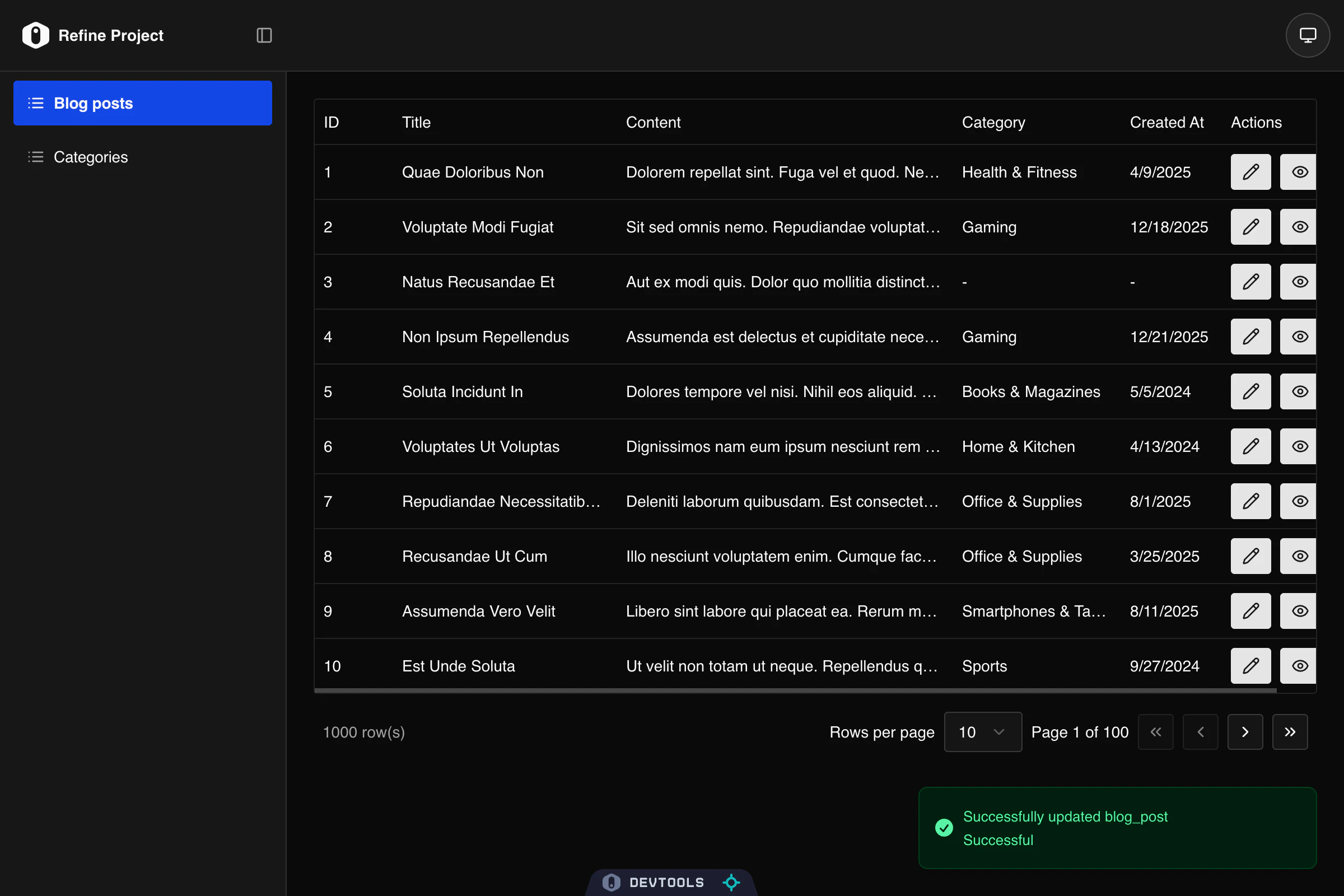This screenshot has width=1344, height=896.
Task: Click the Refine Project logo icon
Action: (35, 35)
